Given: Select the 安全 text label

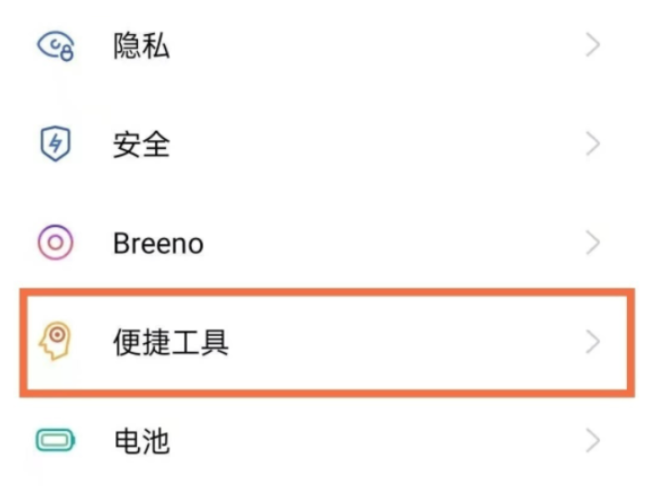Looking at the screenshot, I should point(141,145).
